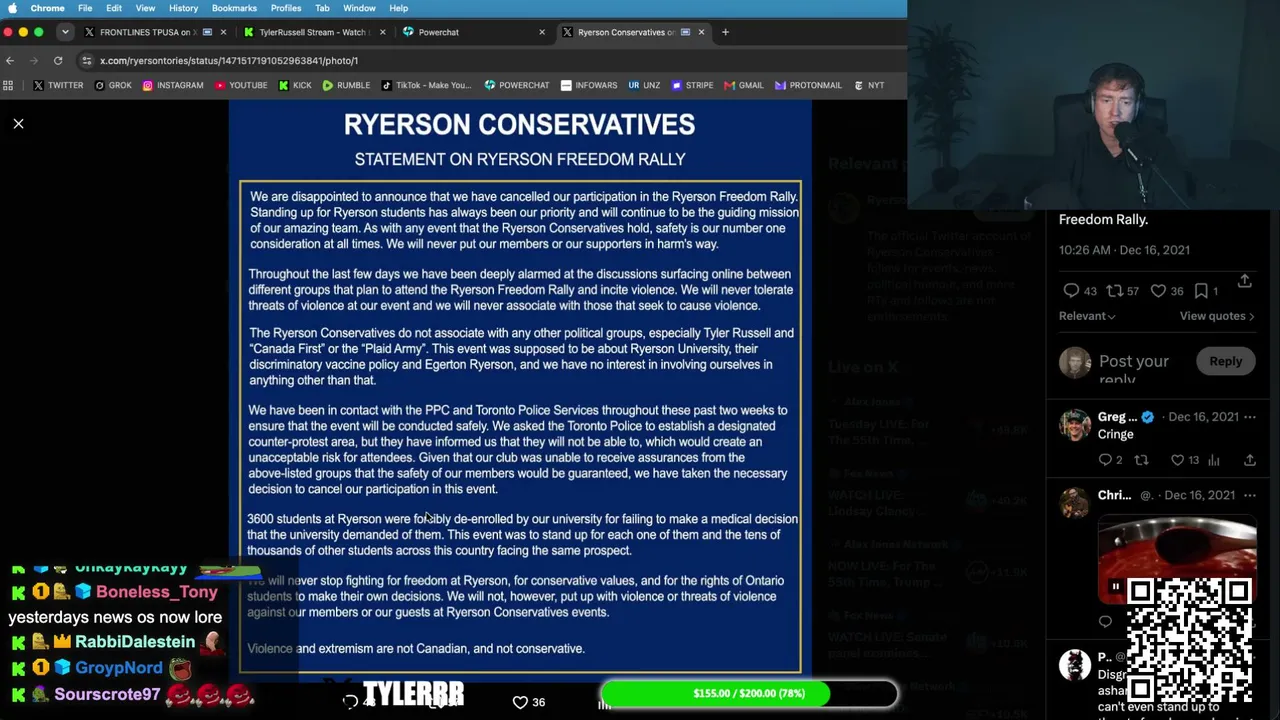Open the View quotes link

1217,316
